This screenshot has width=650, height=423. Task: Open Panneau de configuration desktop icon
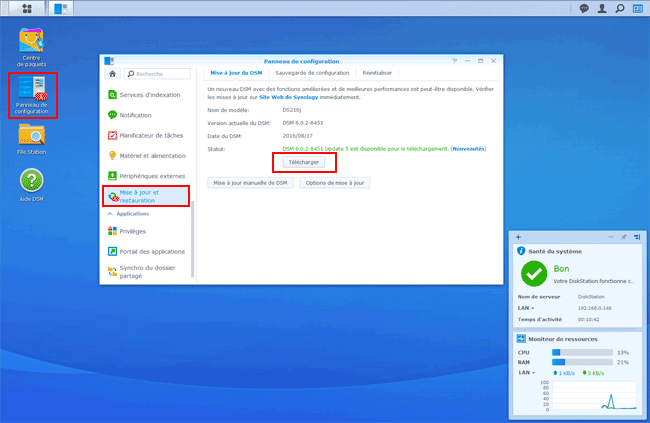pyautogui.click(x=32, y=95)
